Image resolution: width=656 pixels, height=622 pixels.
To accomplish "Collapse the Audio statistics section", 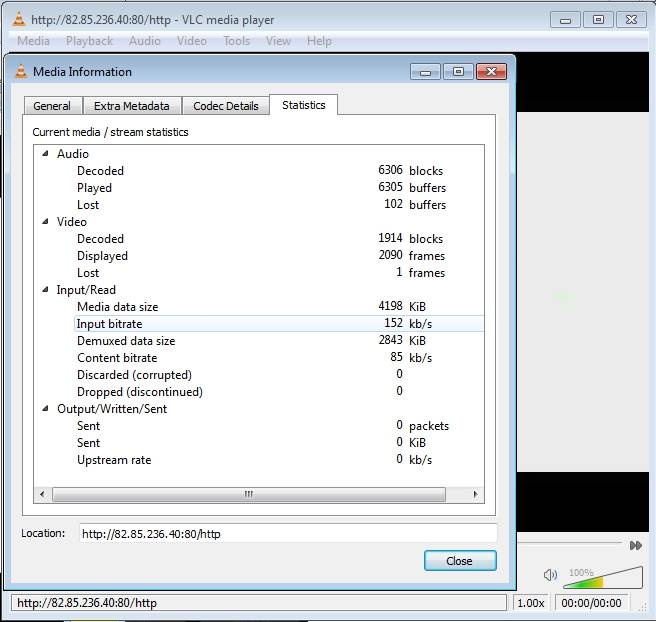I will pos(44,154).
